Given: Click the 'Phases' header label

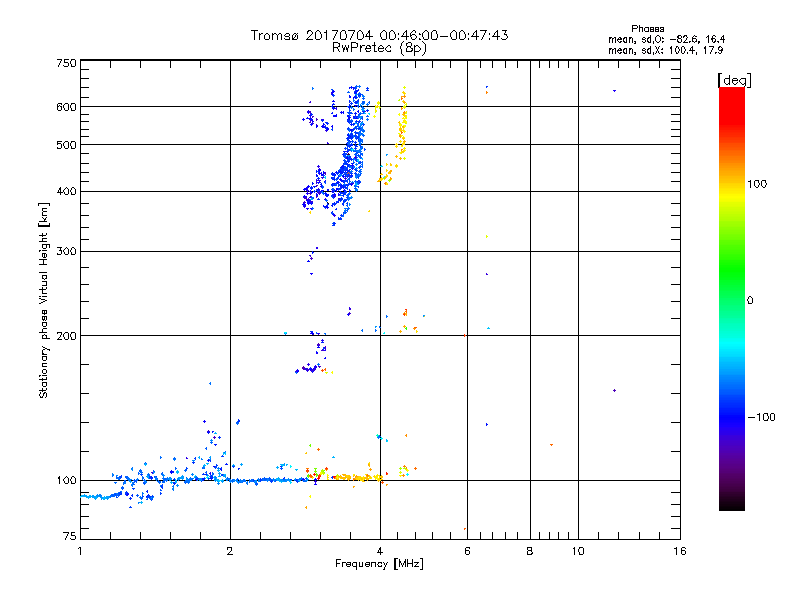Looking at the screenshot, I should [x=647, y=29].
